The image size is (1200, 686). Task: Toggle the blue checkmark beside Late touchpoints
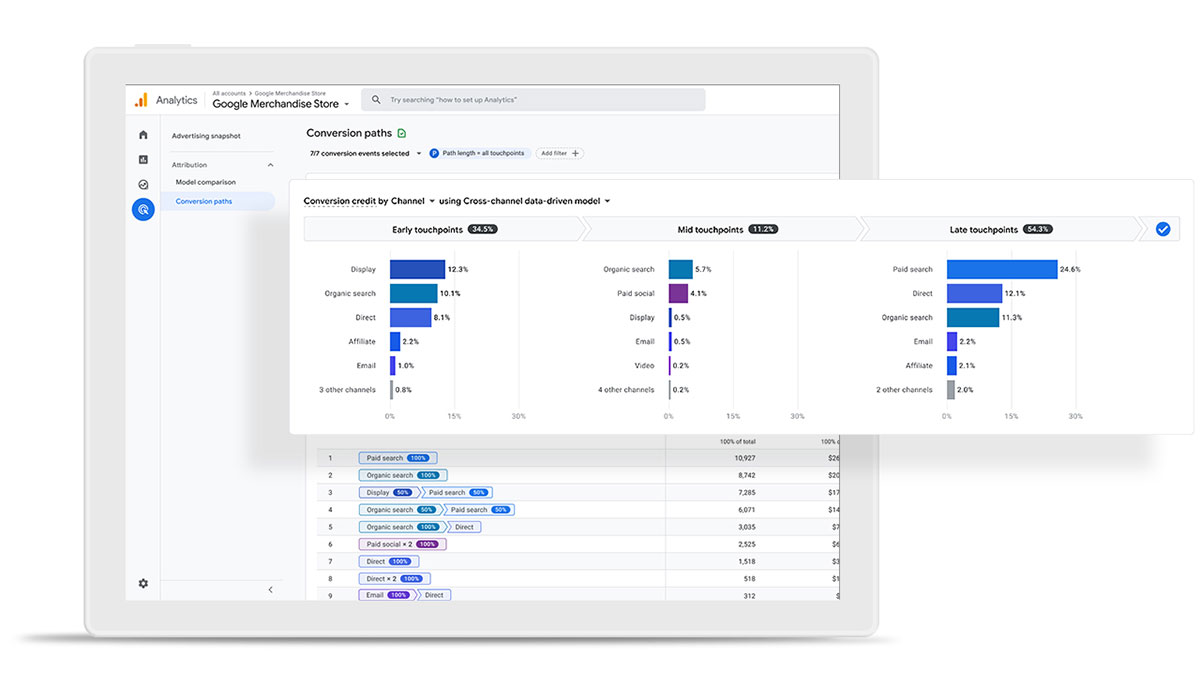tap(1162, 229)
